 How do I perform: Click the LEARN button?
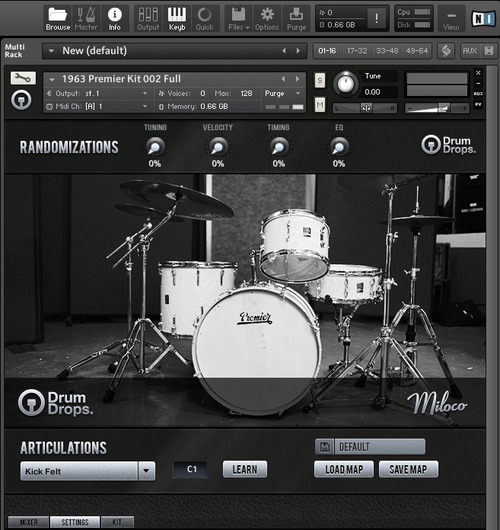click(245, 469)
